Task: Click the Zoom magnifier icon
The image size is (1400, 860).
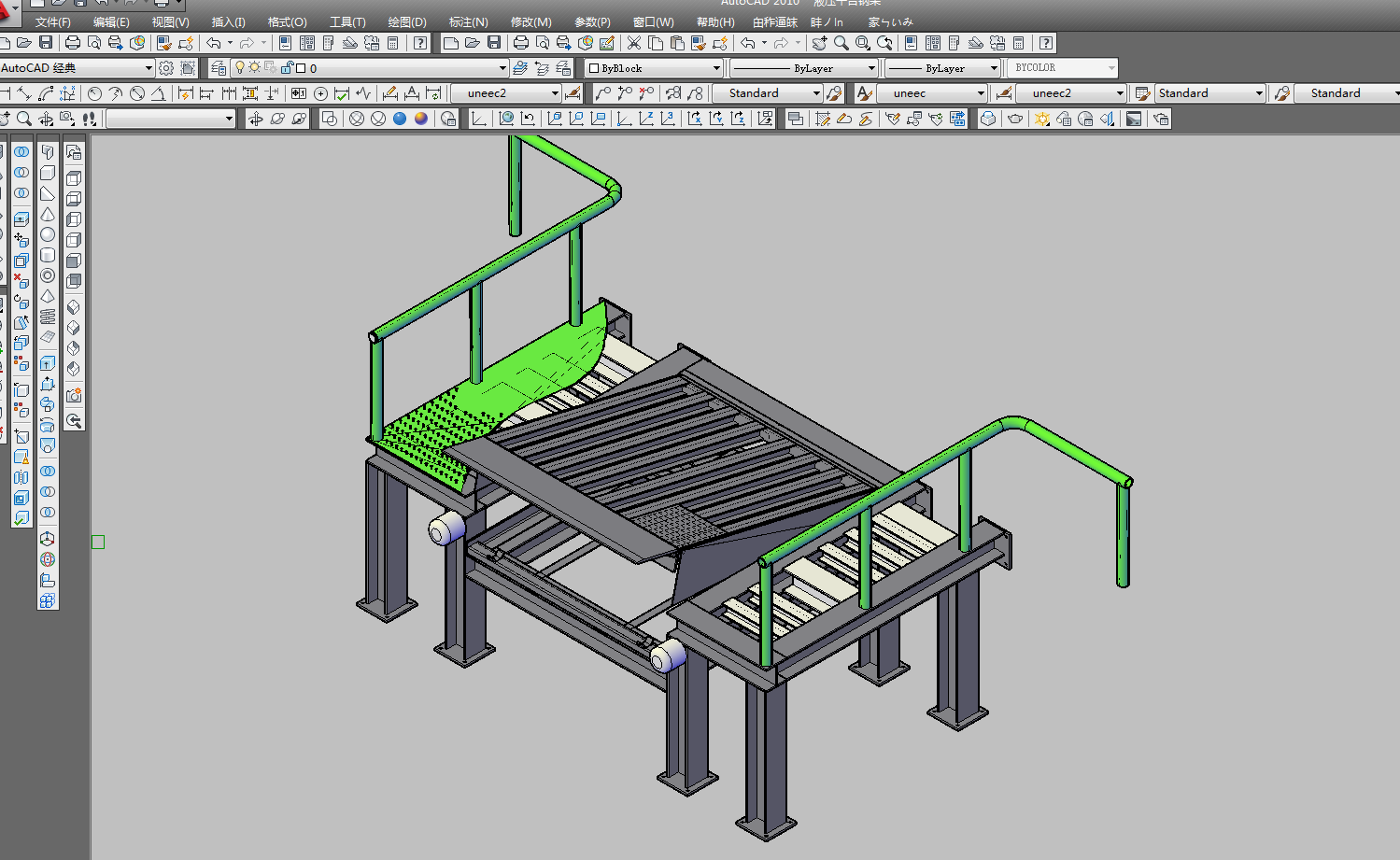Action: coord(841,43)
